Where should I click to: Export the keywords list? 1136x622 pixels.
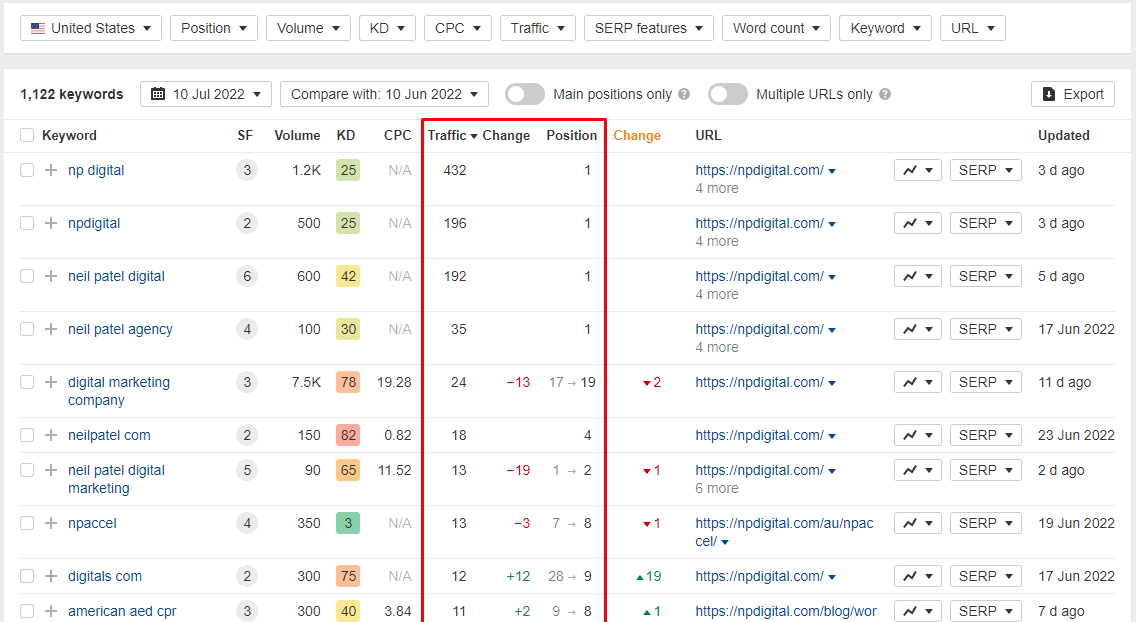click(x=1073, y=94)
